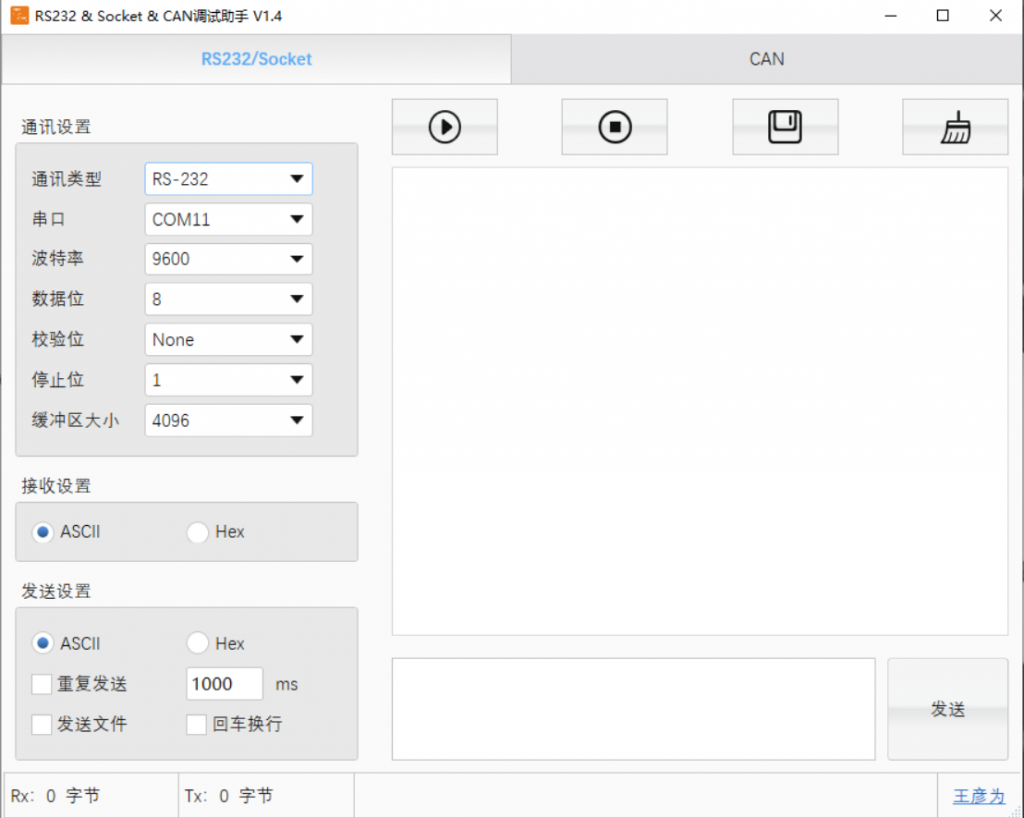This screenshot has width=1024, height=818.
Task: Switch to the CAN tab
Action: click(767, 59)
